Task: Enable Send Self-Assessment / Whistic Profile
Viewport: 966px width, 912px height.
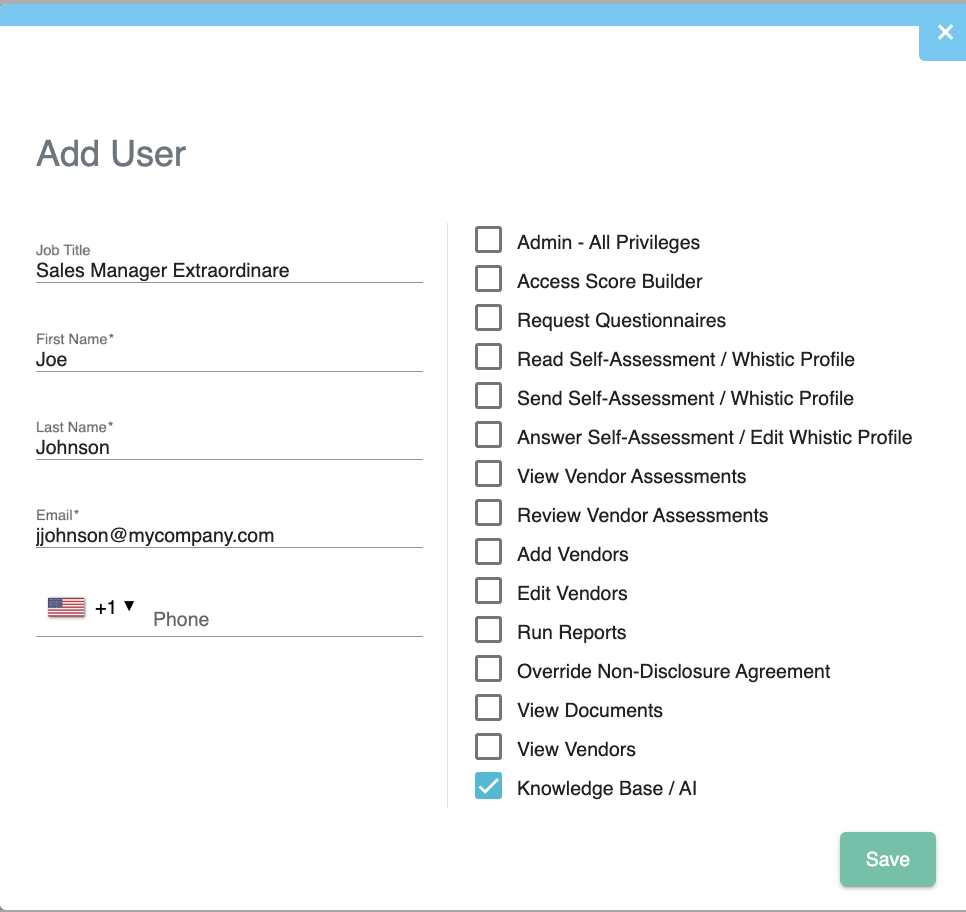Action: point(488,396)
